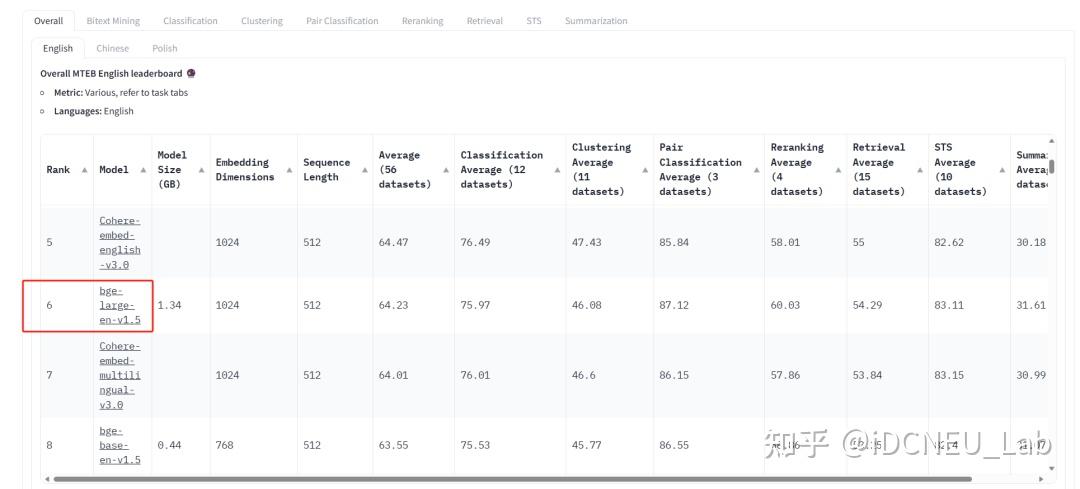The height and width of the screenshot is (489, 1080).
Task: Sort by Model Size (GB) arrow
Action: point(201,169)
